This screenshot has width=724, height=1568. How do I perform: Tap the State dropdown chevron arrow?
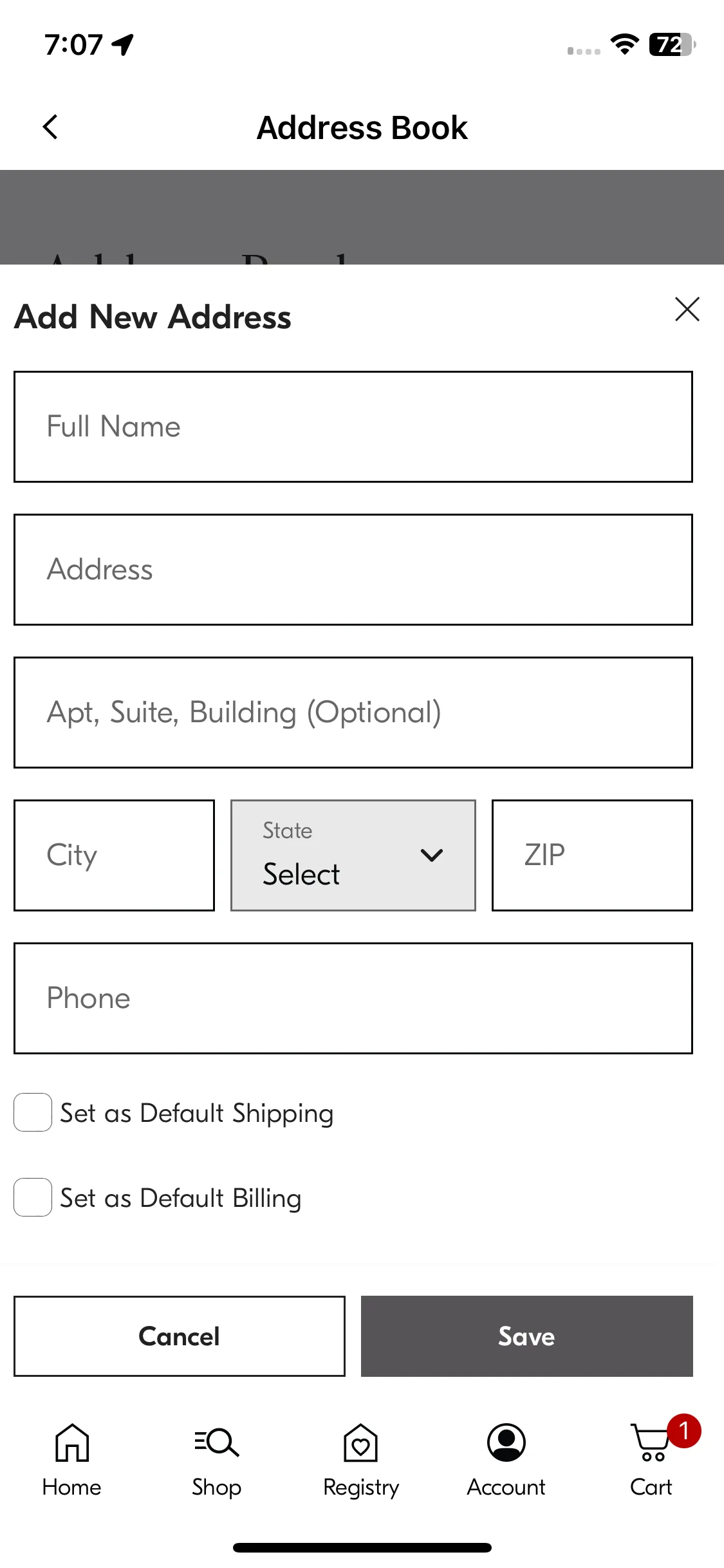coord(432,855)
